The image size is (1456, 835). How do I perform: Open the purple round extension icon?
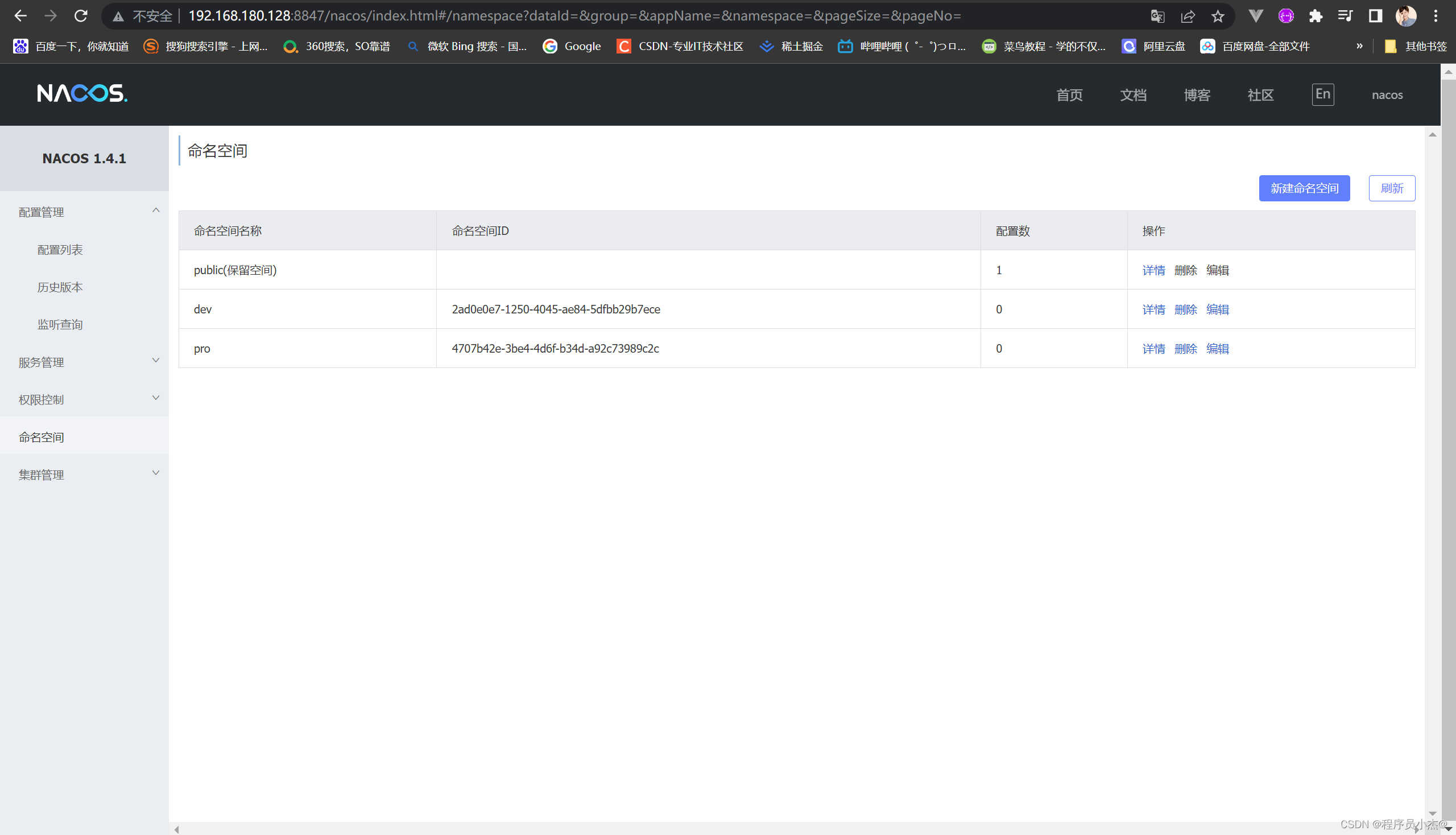1286,16
